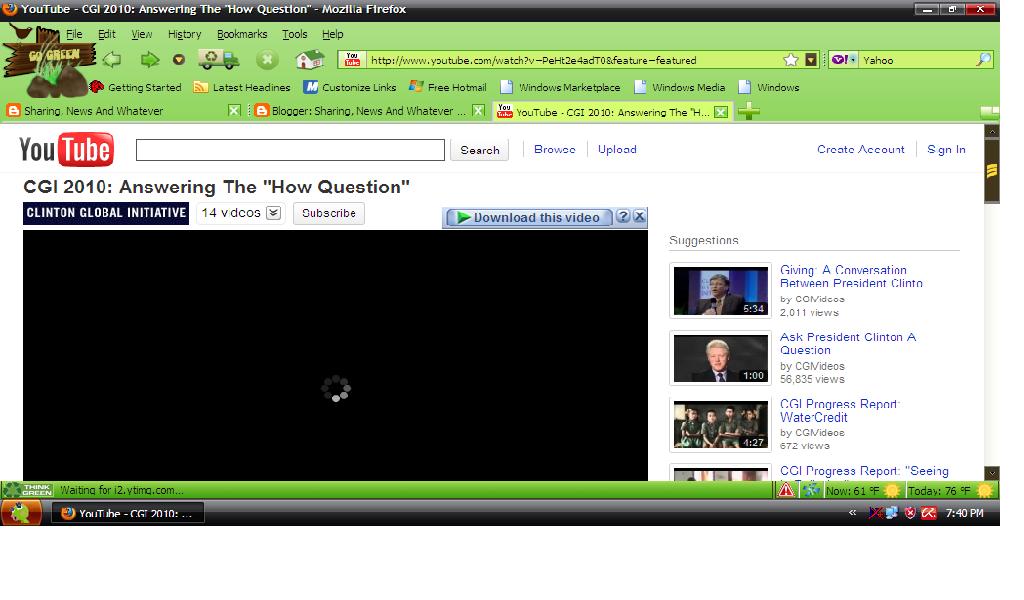Click the Yahoo search box

pyautogui.click(x=916, y=60)
